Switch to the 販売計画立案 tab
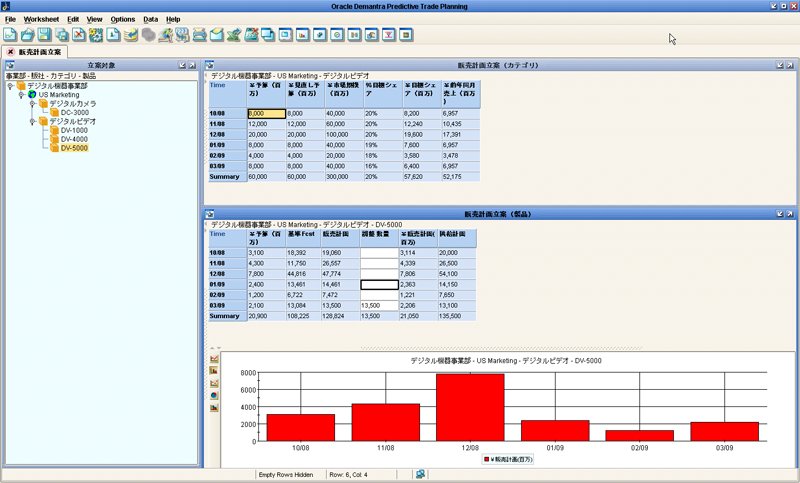This screenshot has width=800, height=483. tap(40, 52)
